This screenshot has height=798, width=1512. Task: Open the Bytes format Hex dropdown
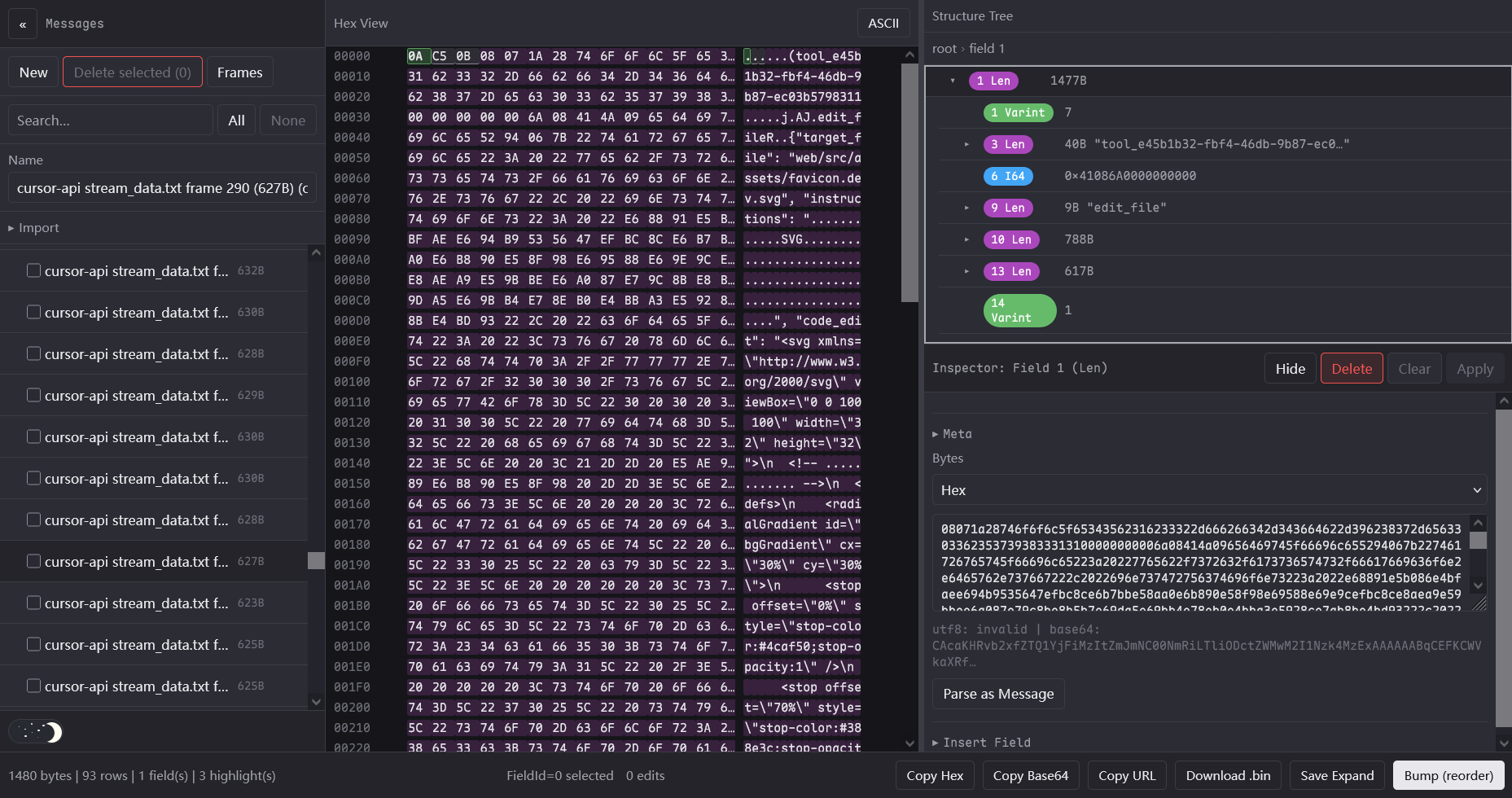point(1210,490)
